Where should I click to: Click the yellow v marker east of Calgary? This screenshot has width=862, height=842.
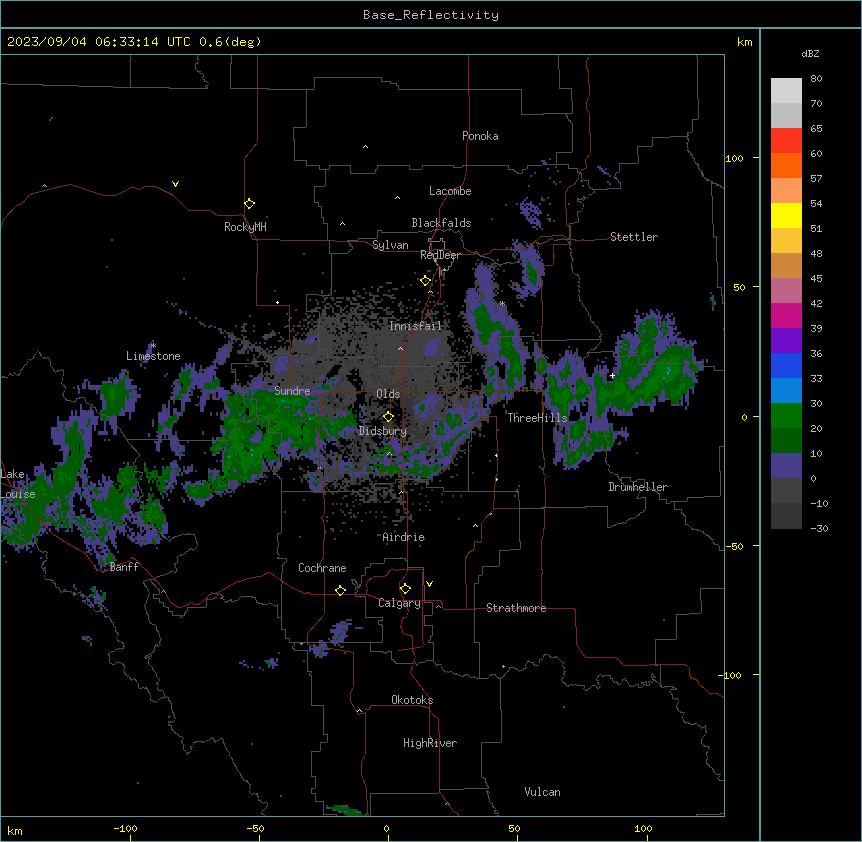pyautogui.click(x=429, y=584)
